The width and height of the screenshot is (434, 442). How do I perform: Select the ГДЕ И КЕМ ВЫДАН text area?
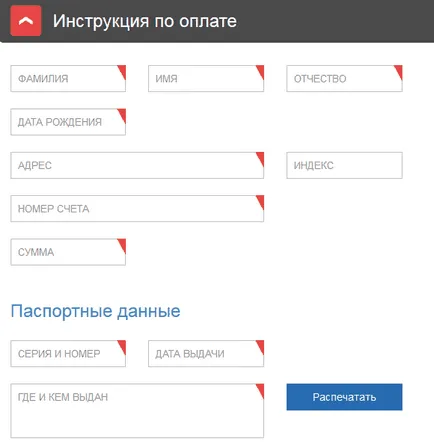click(x=137, y=411)
